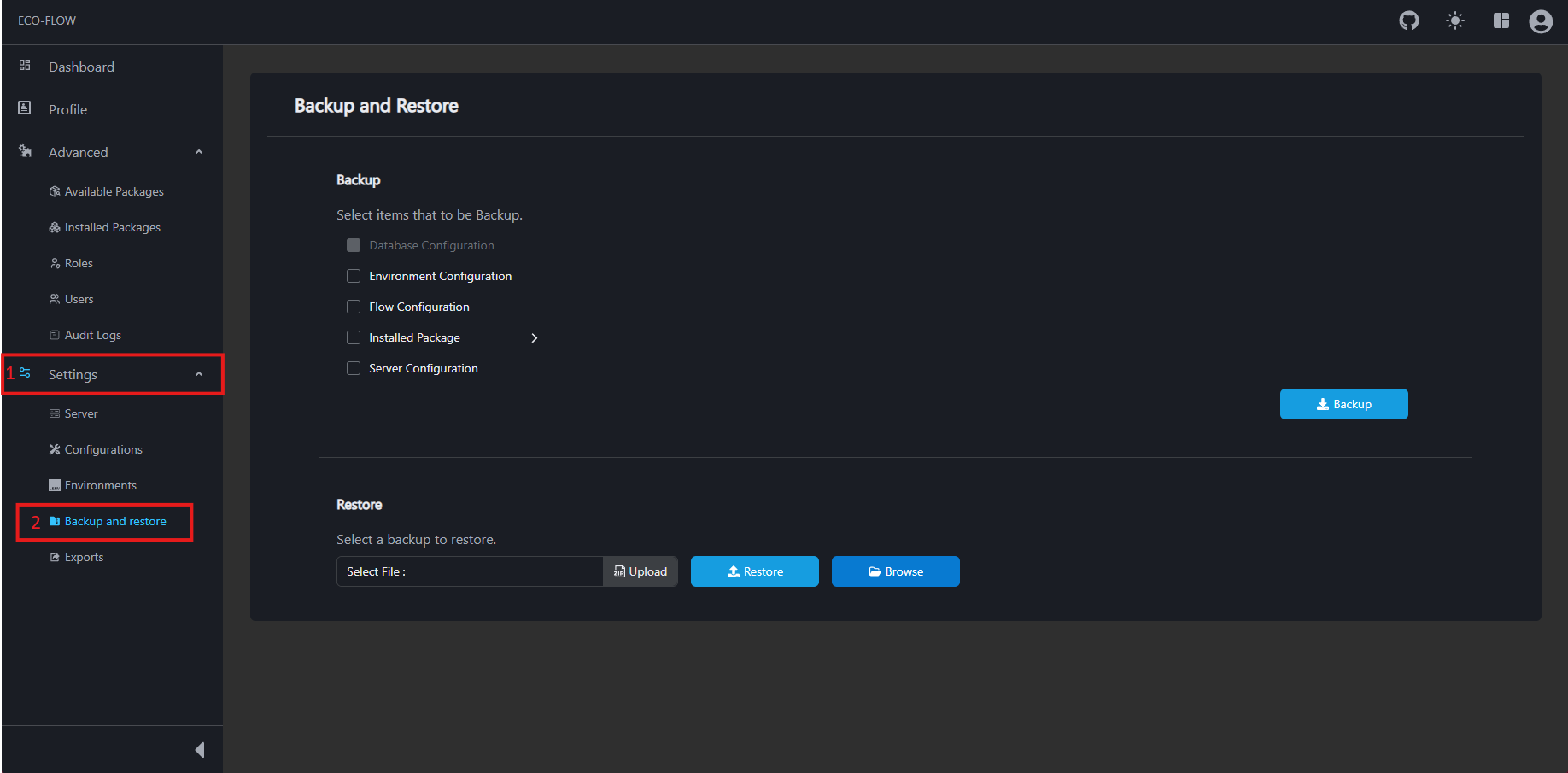This screenshot has width=1568, height=773.
Task: Click the Users people icon
Action: click(x=55, y=299)
